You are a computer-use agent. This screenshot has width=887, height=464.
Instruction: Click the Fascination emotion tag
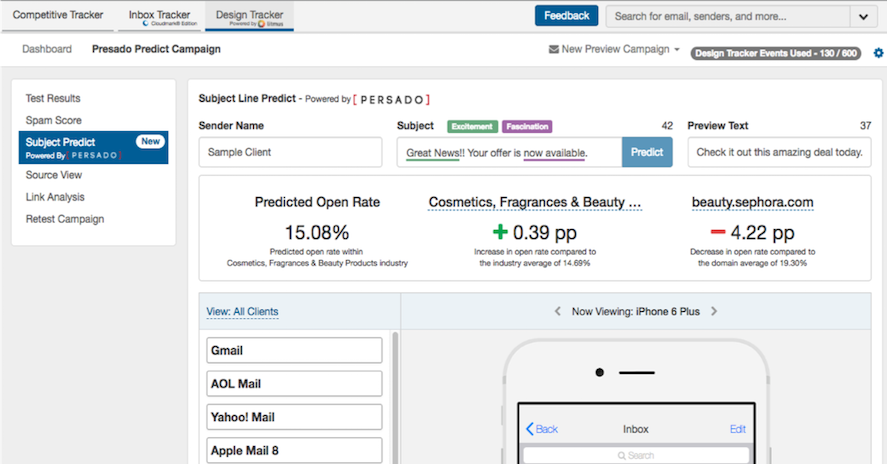[527, 126]
